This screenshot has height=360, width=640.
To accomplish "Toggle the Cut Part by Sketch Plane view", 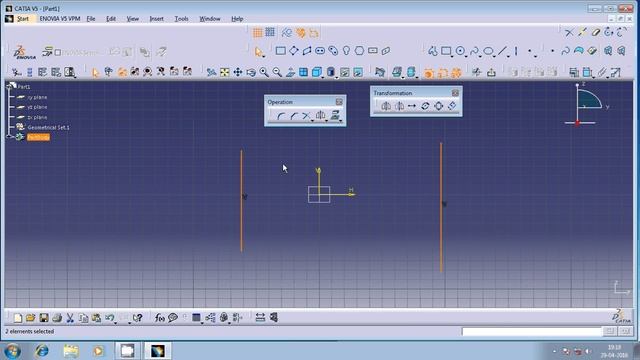I will click(x=380, y=73).
